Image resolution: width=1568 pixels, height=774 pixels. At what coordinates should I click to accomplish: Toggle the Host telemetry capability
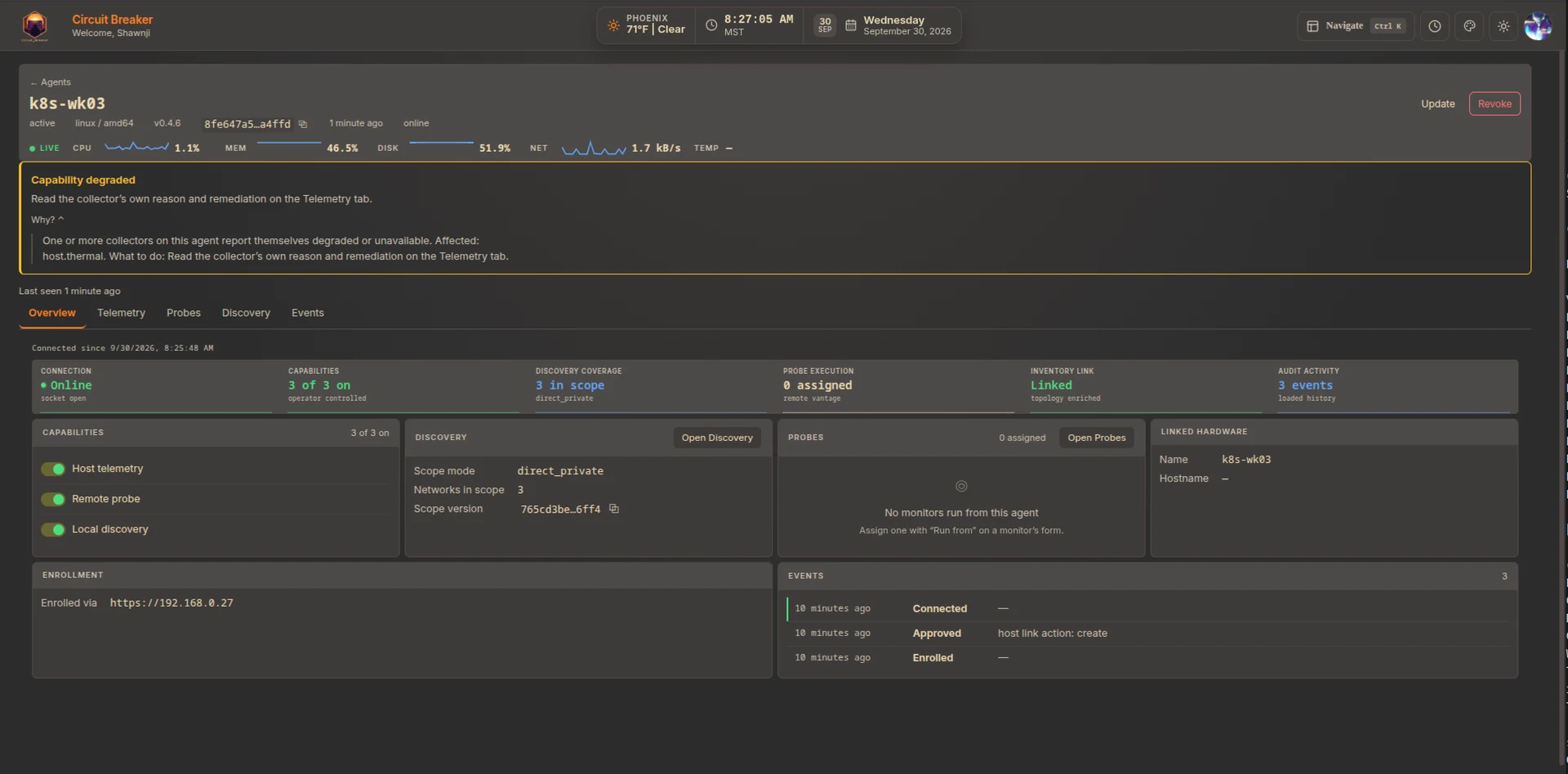pyautogui.click(x=53, y=469)
